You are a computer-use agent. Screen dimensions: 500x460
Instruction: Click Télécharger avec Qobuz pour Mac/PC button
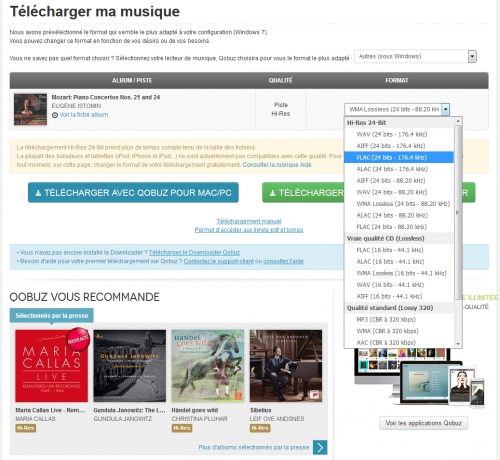133,193
